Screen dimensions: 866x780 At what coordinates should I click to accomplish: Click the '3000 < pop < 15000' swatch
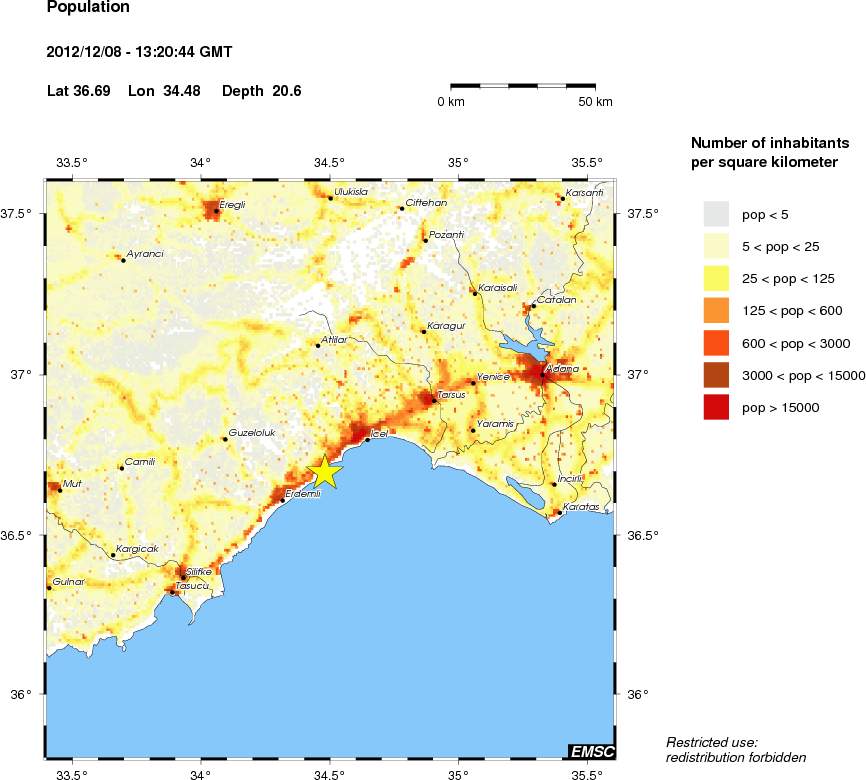pyautogui.click(x=716, y=375)
